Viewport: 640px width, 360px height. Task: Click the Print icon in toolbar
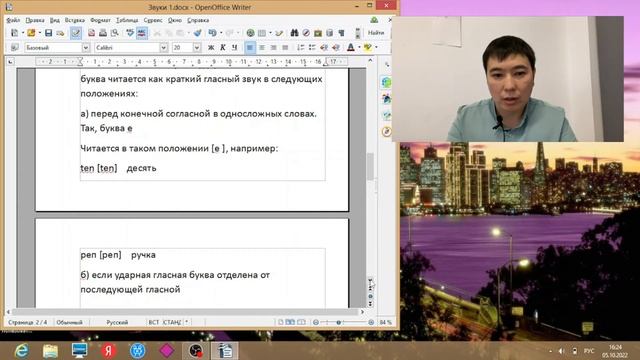coord(103,33)
